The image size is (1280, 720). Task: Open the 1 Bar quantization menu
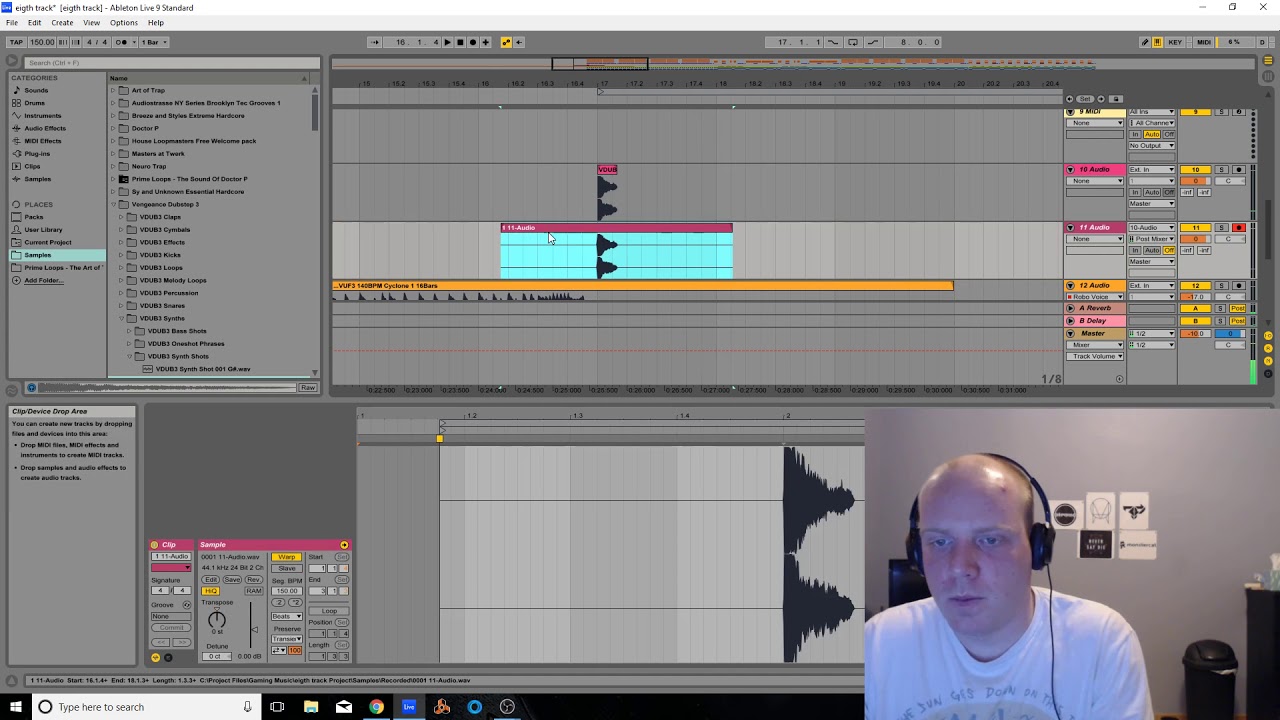[154, 42]
